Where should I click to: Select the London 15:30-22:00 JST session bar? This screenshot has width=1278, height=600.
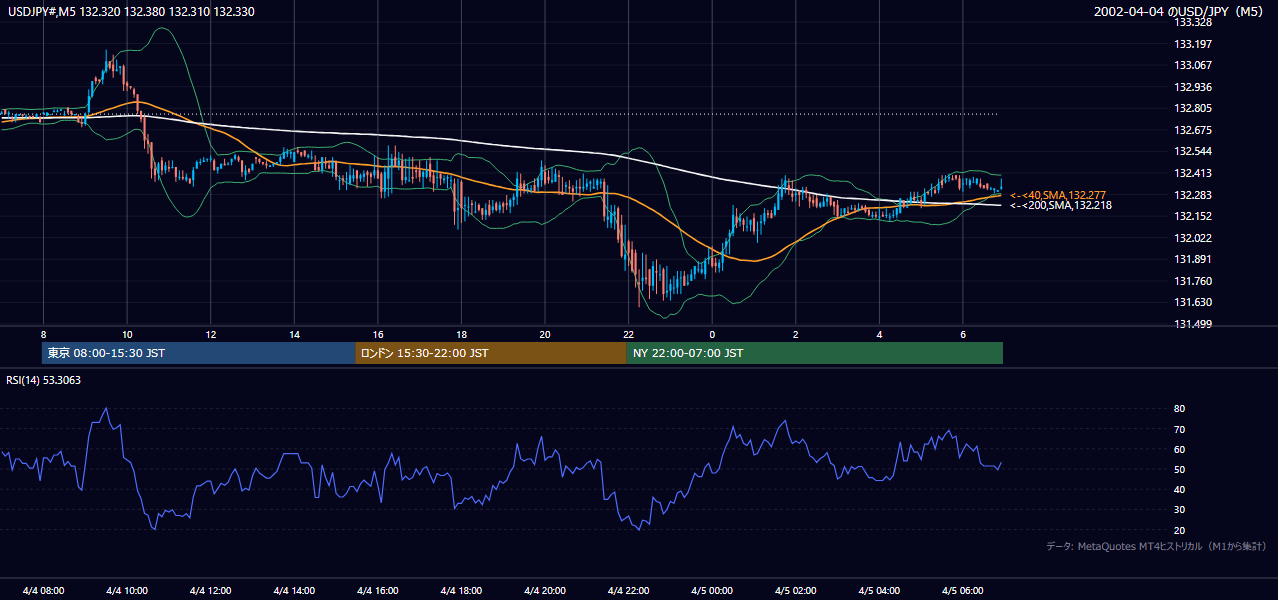coord(491,353)
